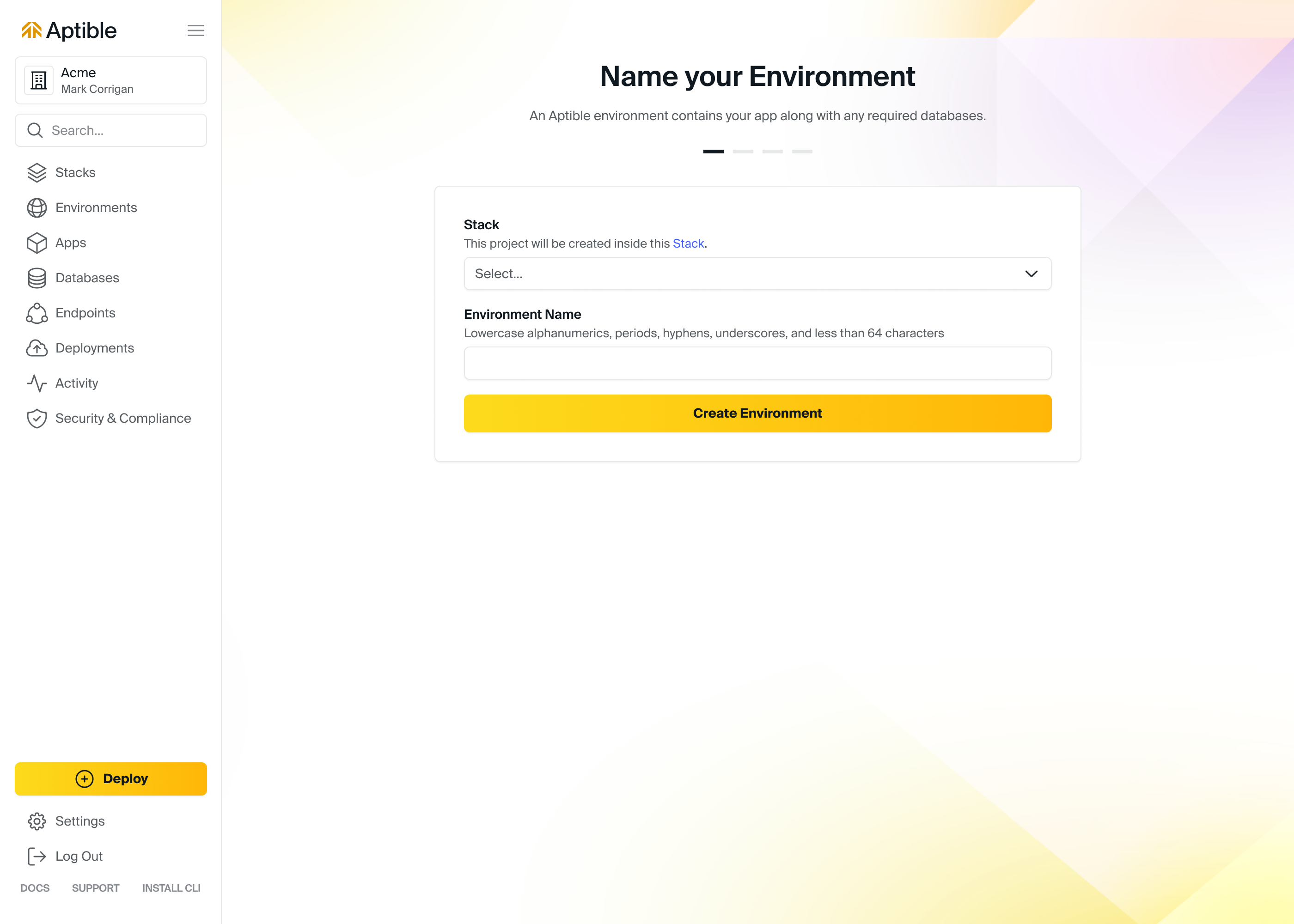
Task: Click the Environment Name label
Action: point(522,315)
